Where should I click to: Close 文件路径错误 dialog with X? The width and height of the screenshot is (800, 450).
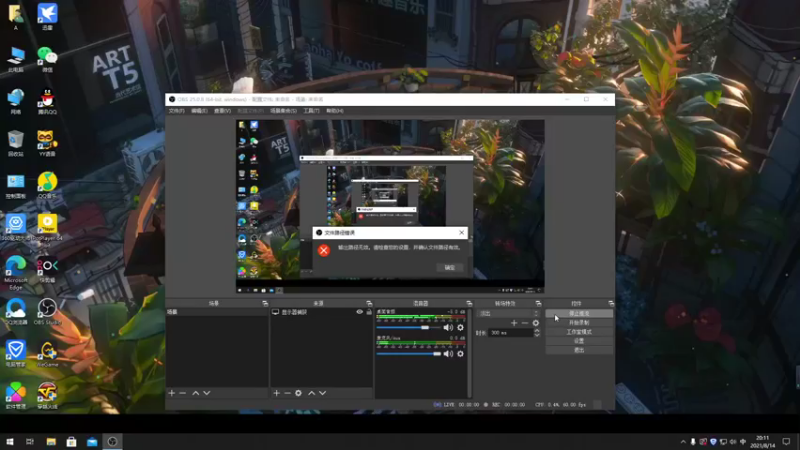pyautogui.click(x=461, y=233)
